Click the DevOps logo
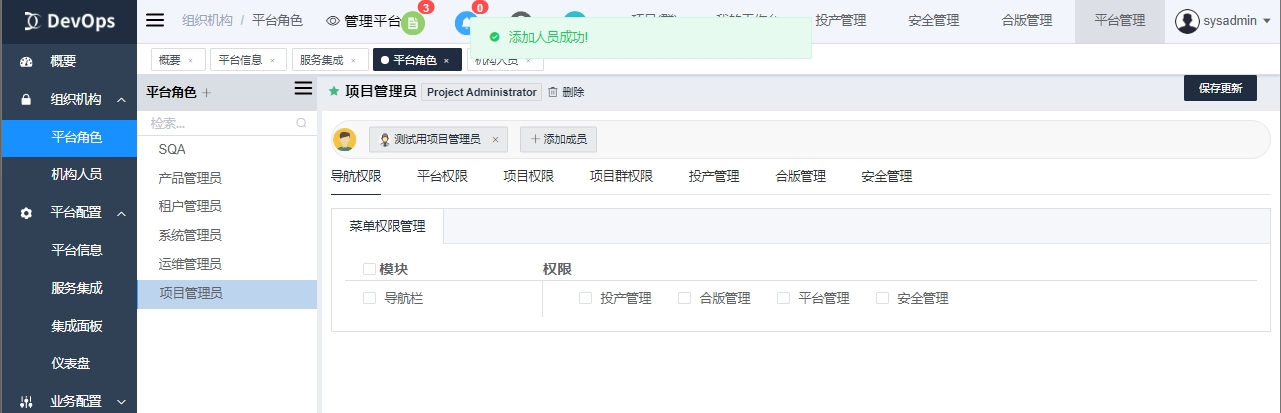The width and height of the screenshot is (1281, 413). pyautogui.click(x=69, y=21)
